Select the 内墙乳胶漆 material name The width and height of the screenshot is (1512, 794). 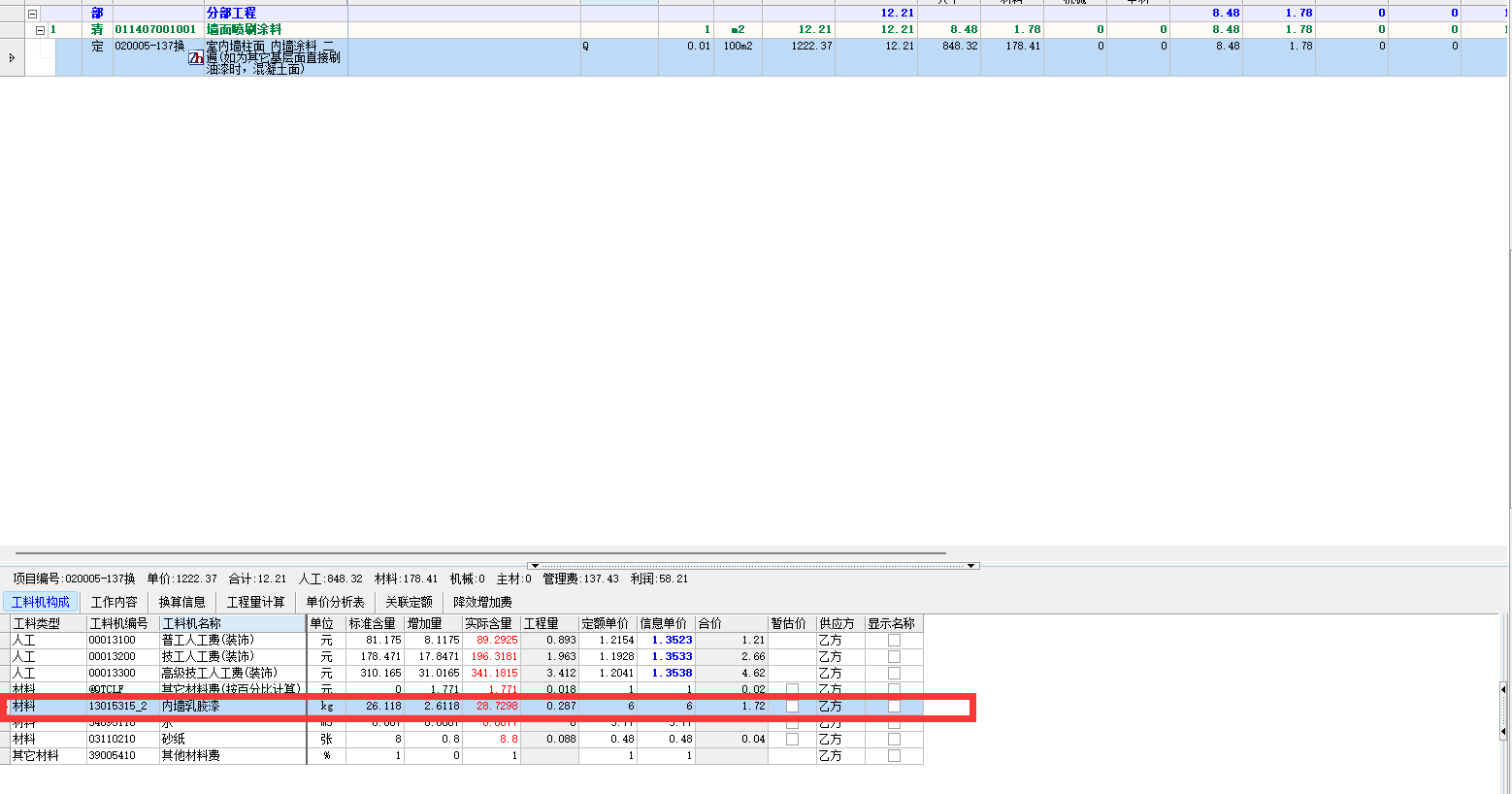pos(190,707)
